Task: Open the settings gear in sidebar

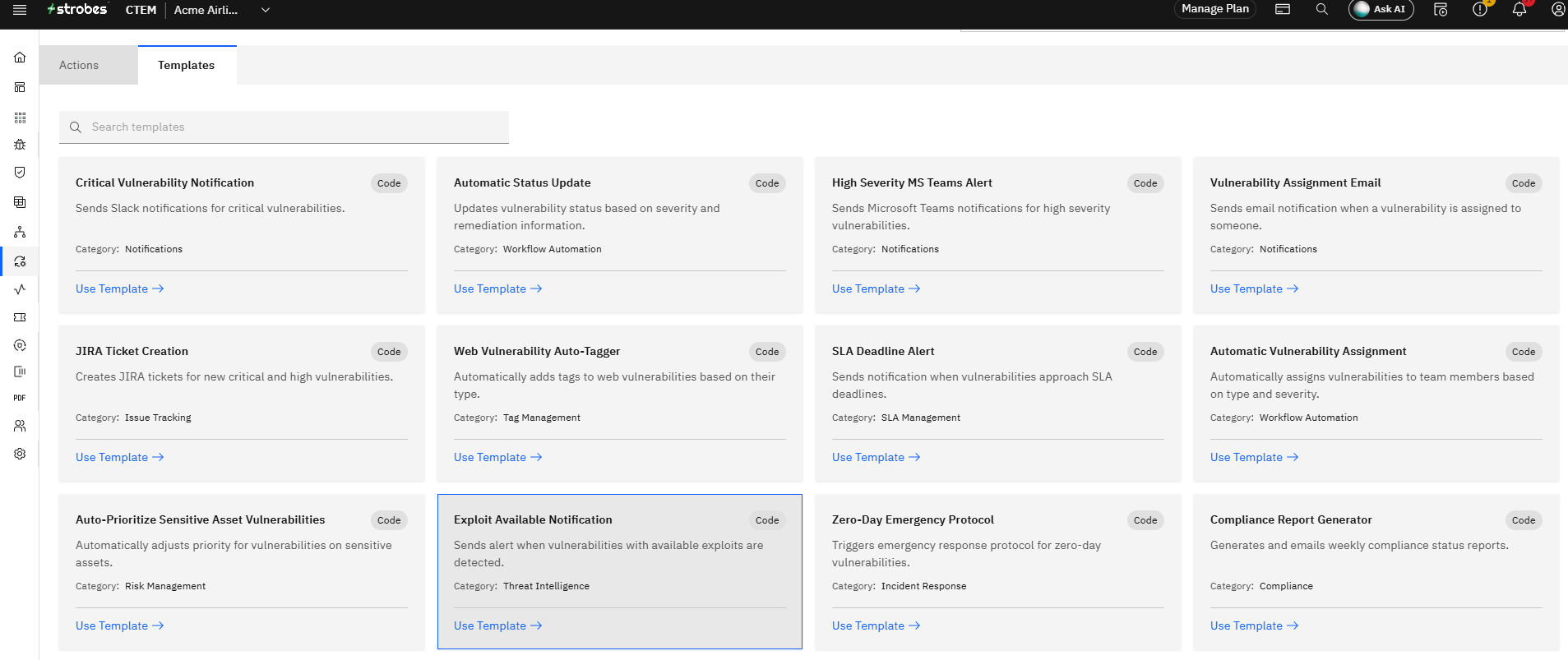Action: point(20,454)
